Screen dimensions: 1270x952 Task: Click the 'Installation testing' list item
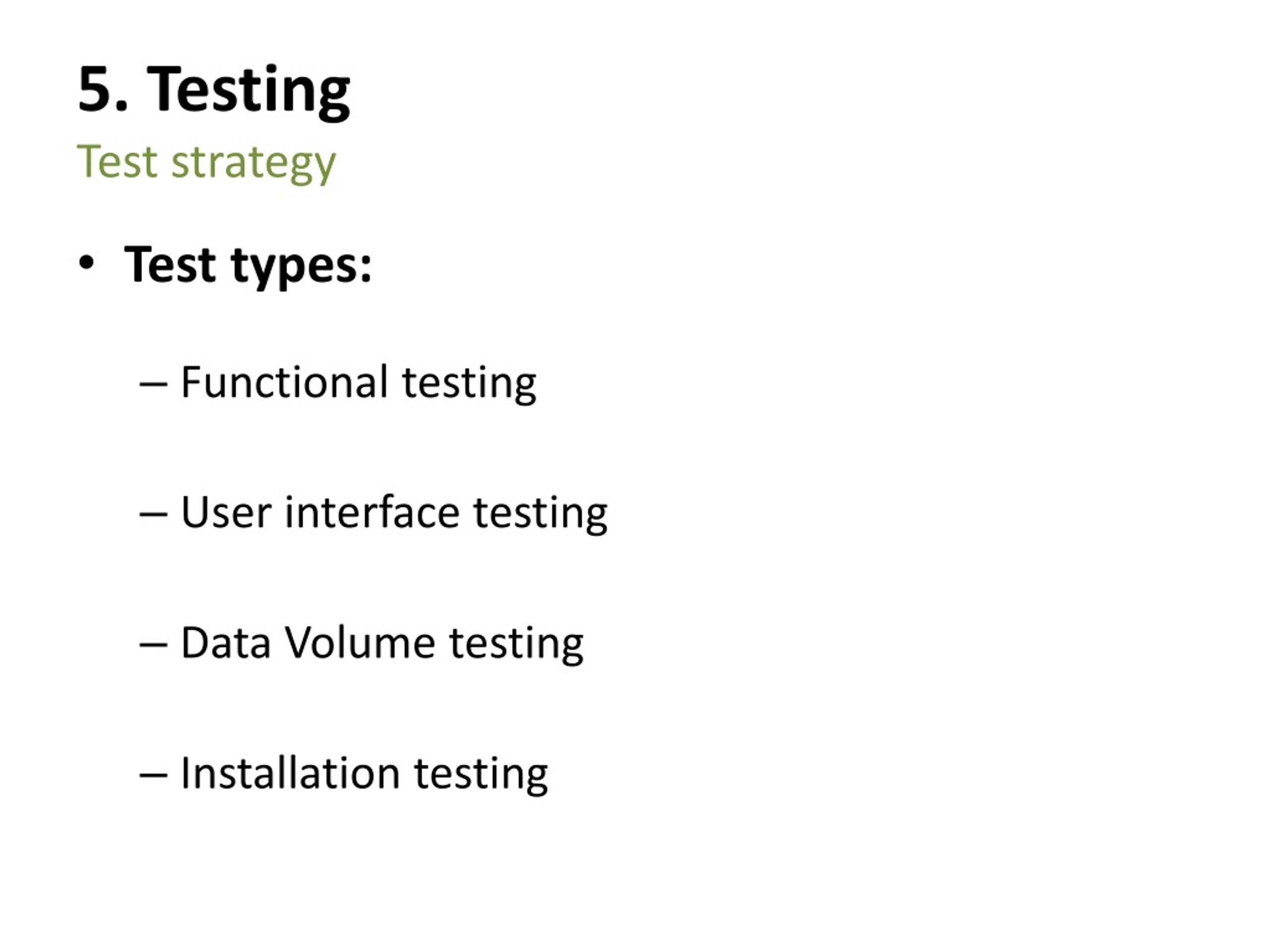pos(364,774)
